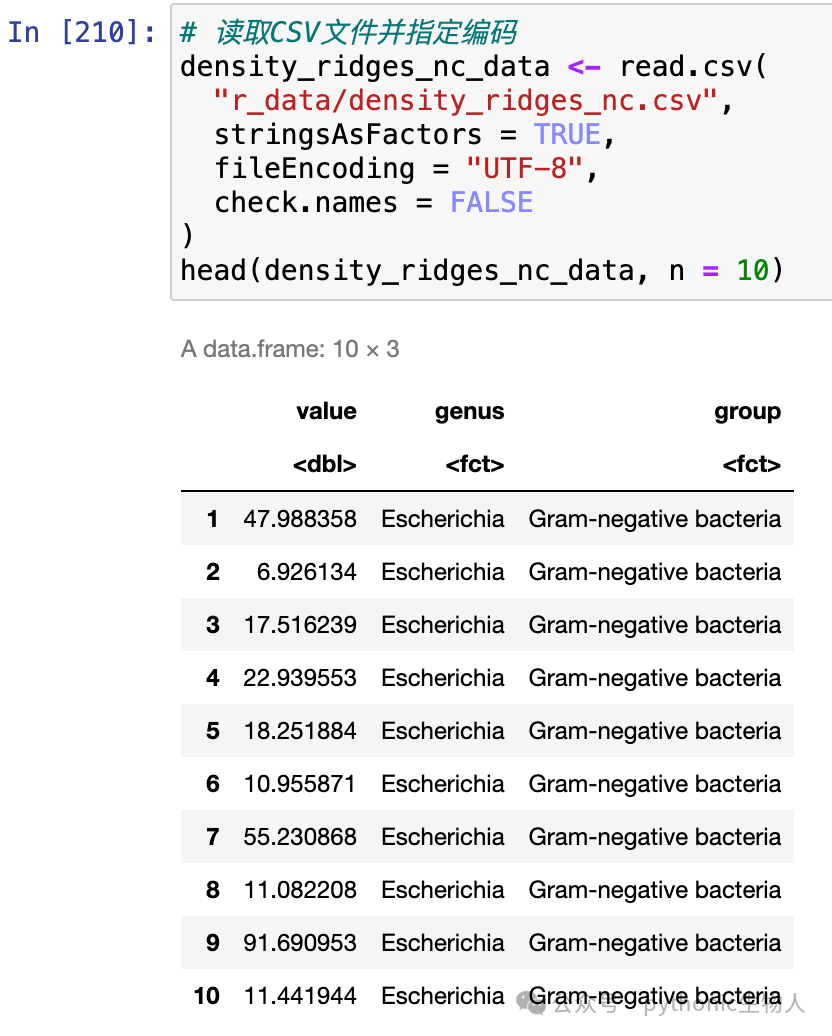Click Escherichia in row 5
This screenshot has height=1036, width=832.
[443, 731]
